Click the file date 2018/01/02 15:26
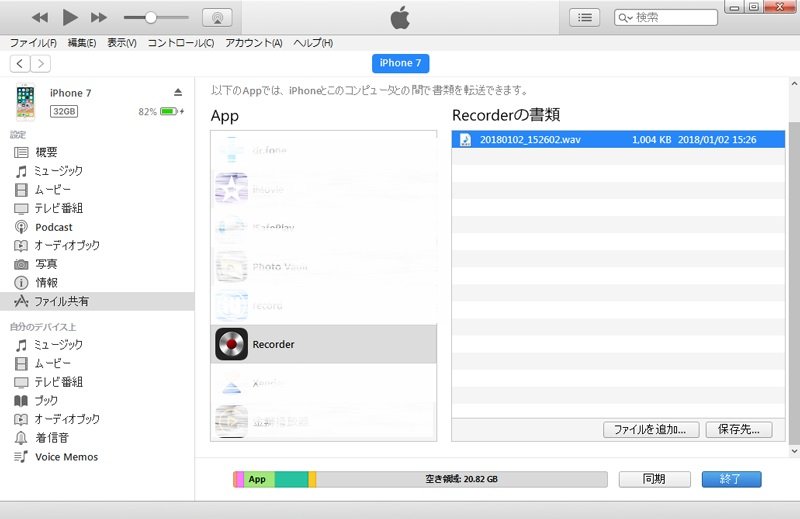Screen dimensions: 800x519 coord(717,140)
